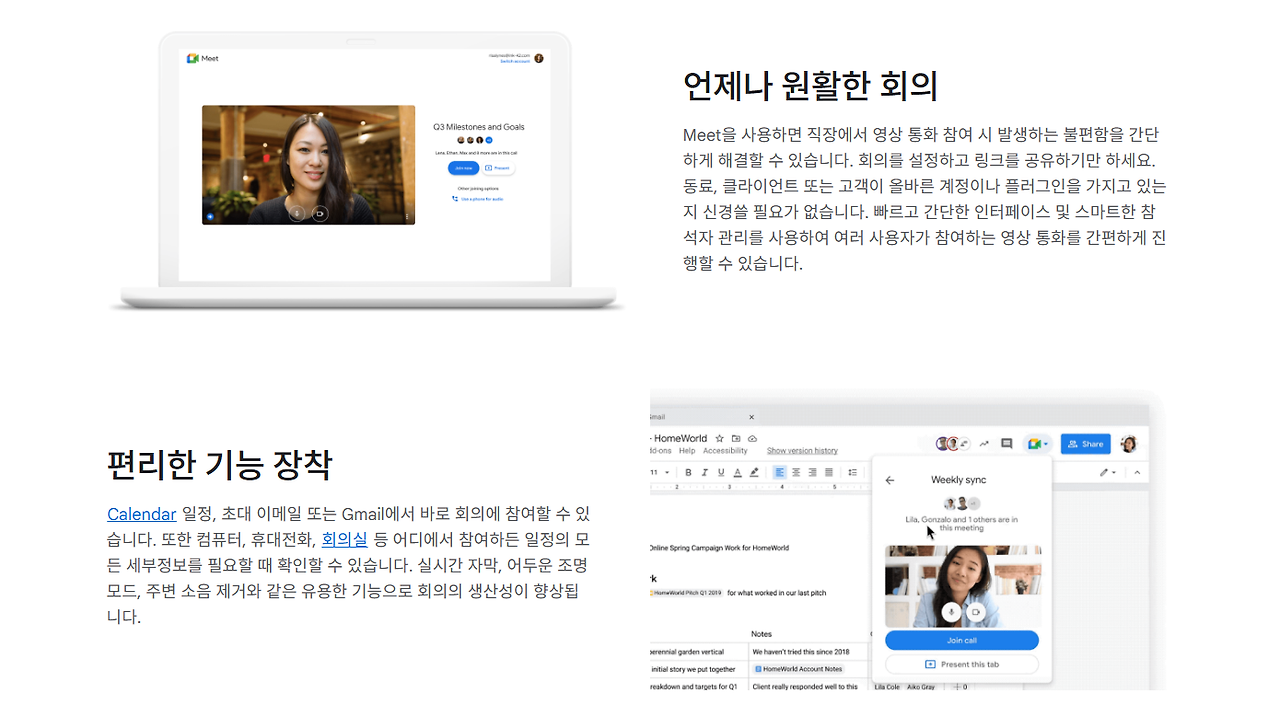Open the HomeWorld Account Notes chip
1280x728 pixels.
tap(799, 669)
